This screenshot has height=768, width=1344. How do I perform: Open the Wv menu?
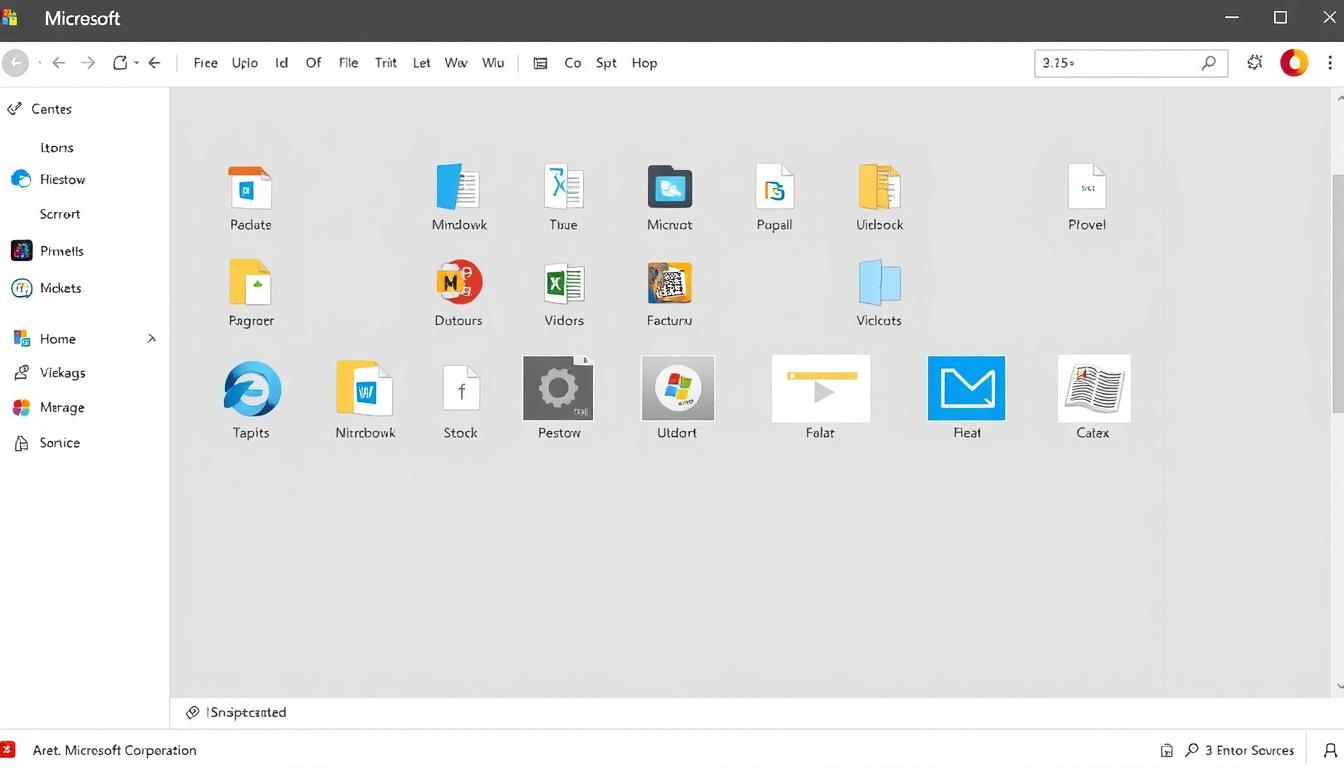click(456, 63)
